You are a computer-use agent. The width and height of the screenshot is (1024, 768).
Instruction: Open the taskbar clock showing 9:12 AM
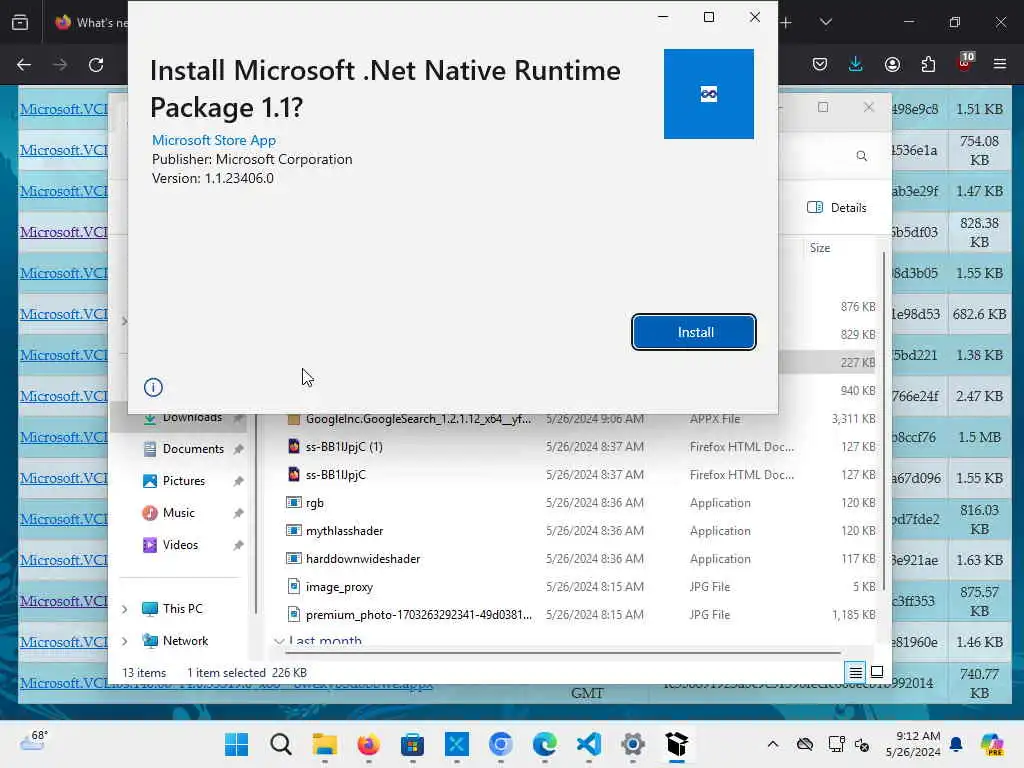tap(913, 744)
